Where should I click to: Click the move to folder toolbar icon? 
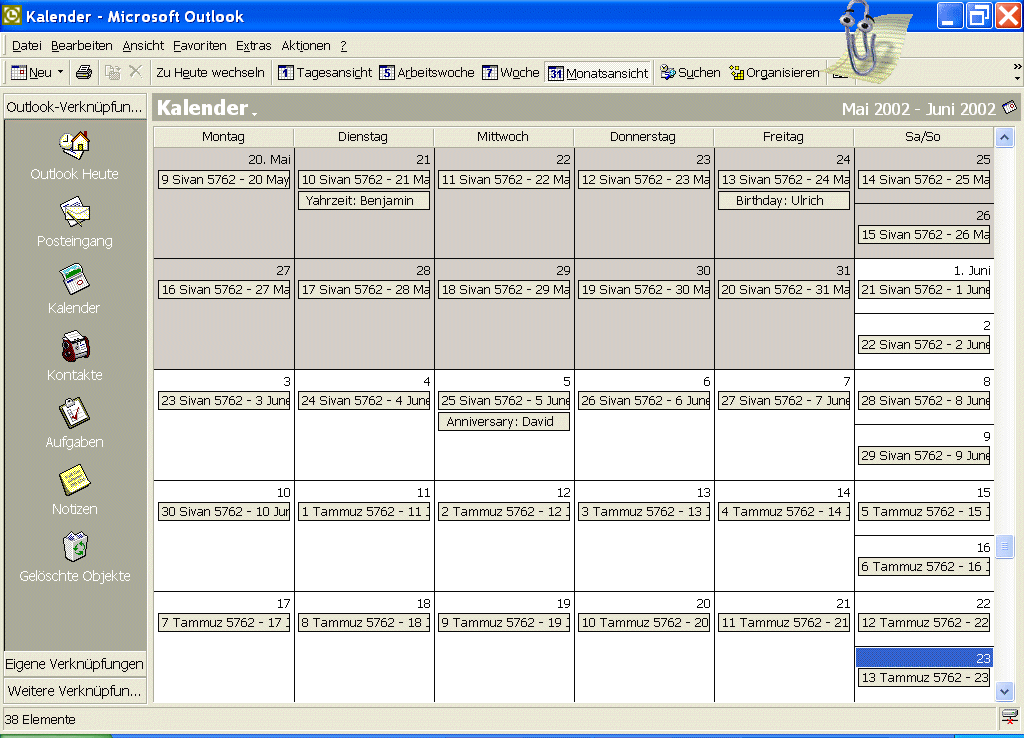coord(112,72)
